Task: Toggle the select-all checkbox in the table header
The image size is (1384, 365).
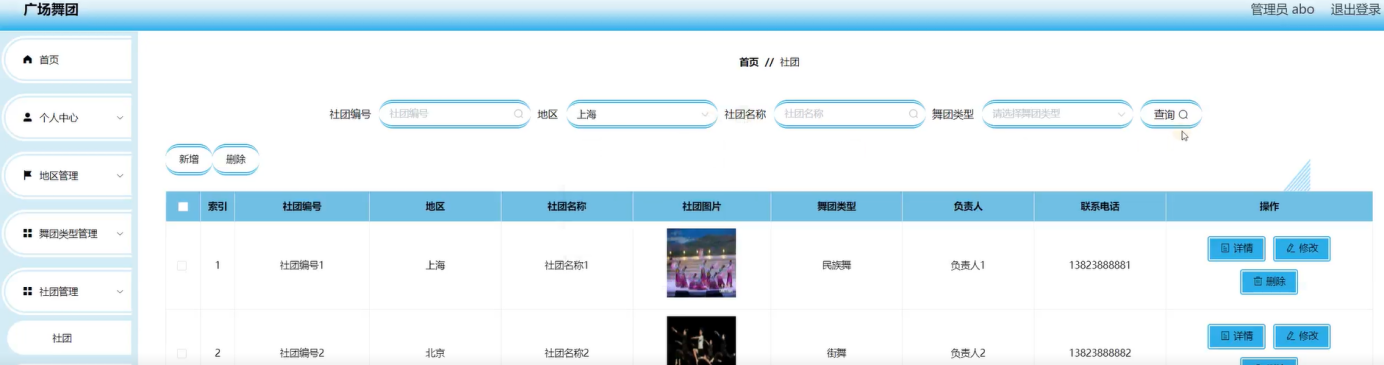Action: click(183, 207)
